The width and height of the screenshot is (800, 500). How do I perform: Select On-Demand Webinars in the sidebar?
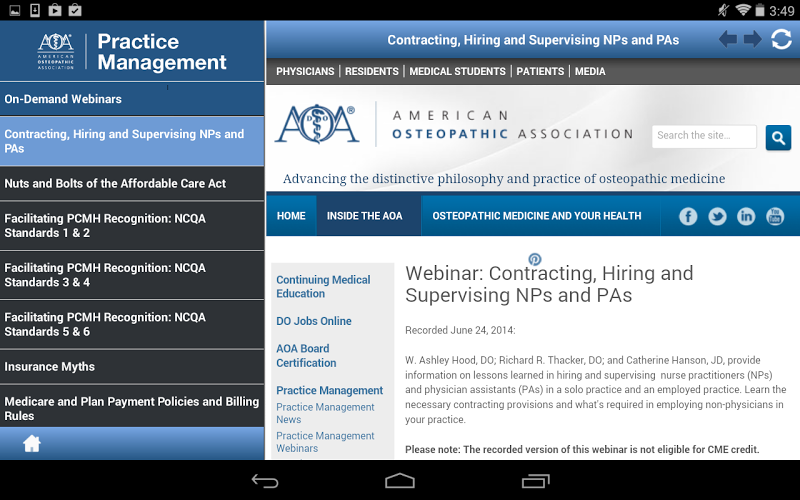tap(132, 99)
